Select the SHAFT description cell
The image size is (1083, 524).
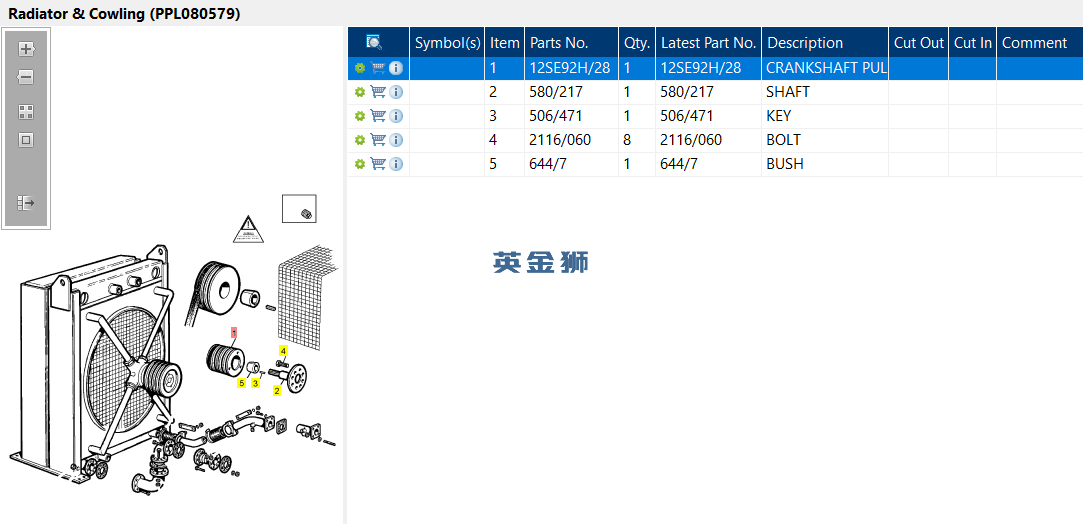[x=825, y=92]
